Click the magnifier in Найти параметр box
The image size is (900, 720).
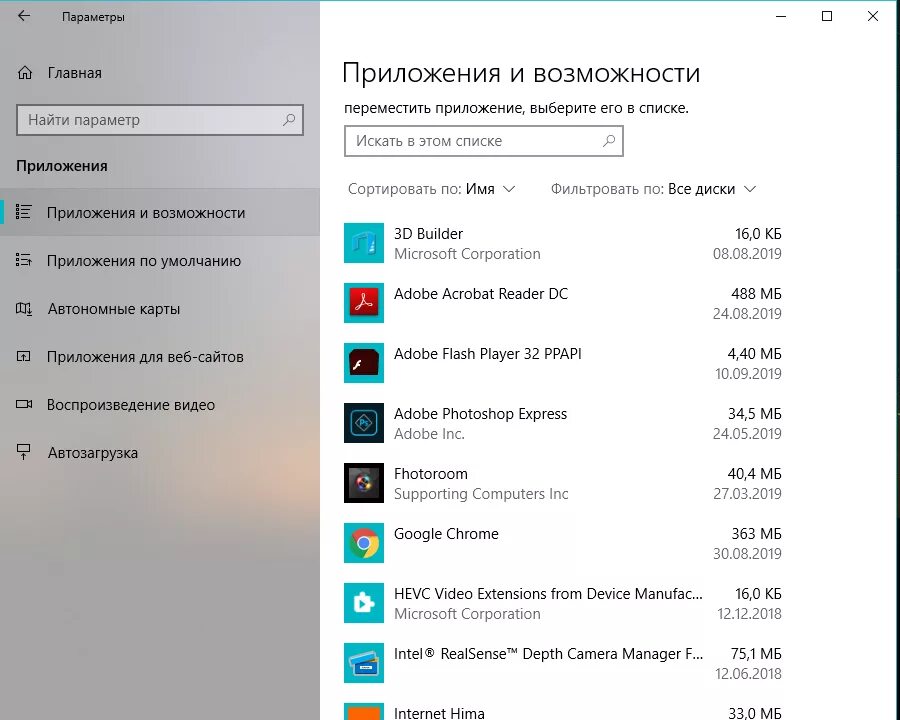289,119
